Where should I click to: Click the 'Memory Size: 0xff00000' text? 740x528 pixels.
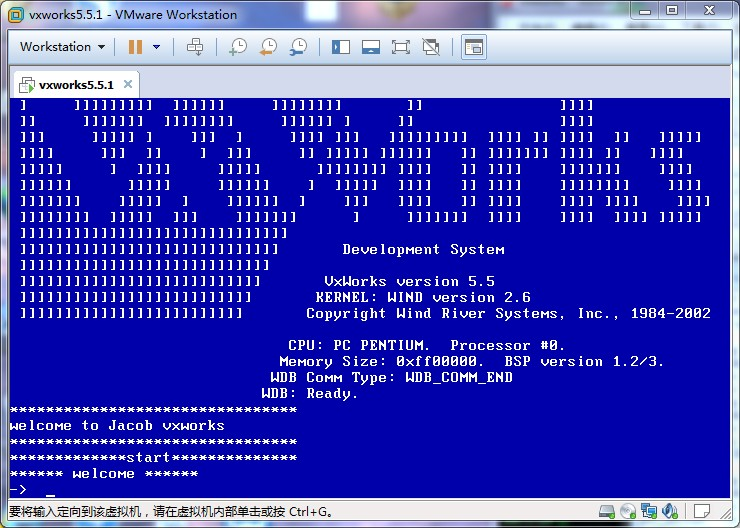coord(381,361)
